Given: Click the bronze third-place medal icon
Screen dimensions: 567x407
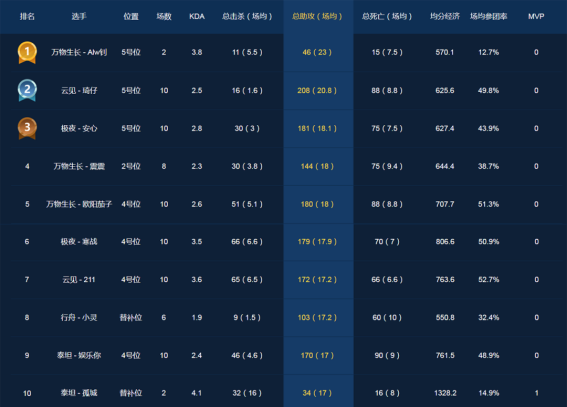Looking at the screenshot, I should (x=27, y=128).
